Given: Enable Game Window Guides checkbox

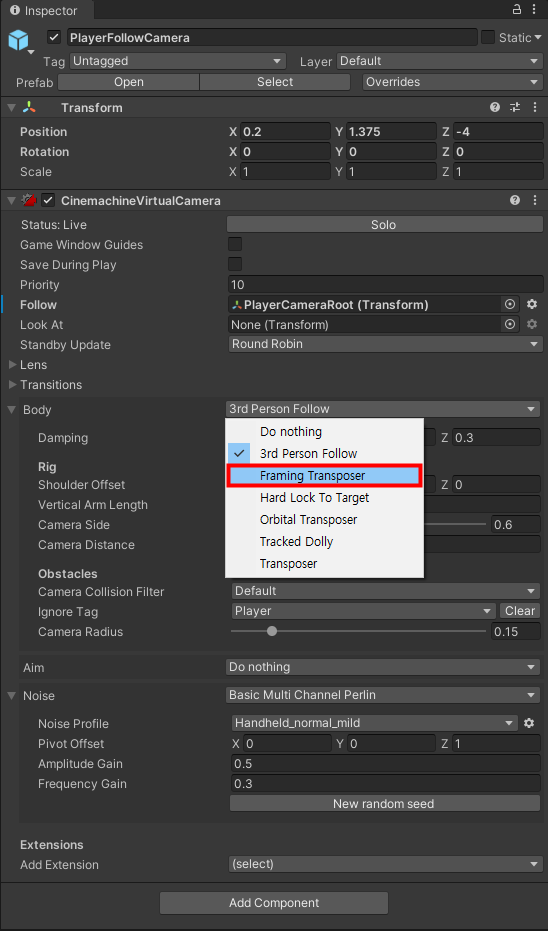Looking at the screenshot, I should click(235, 244).
